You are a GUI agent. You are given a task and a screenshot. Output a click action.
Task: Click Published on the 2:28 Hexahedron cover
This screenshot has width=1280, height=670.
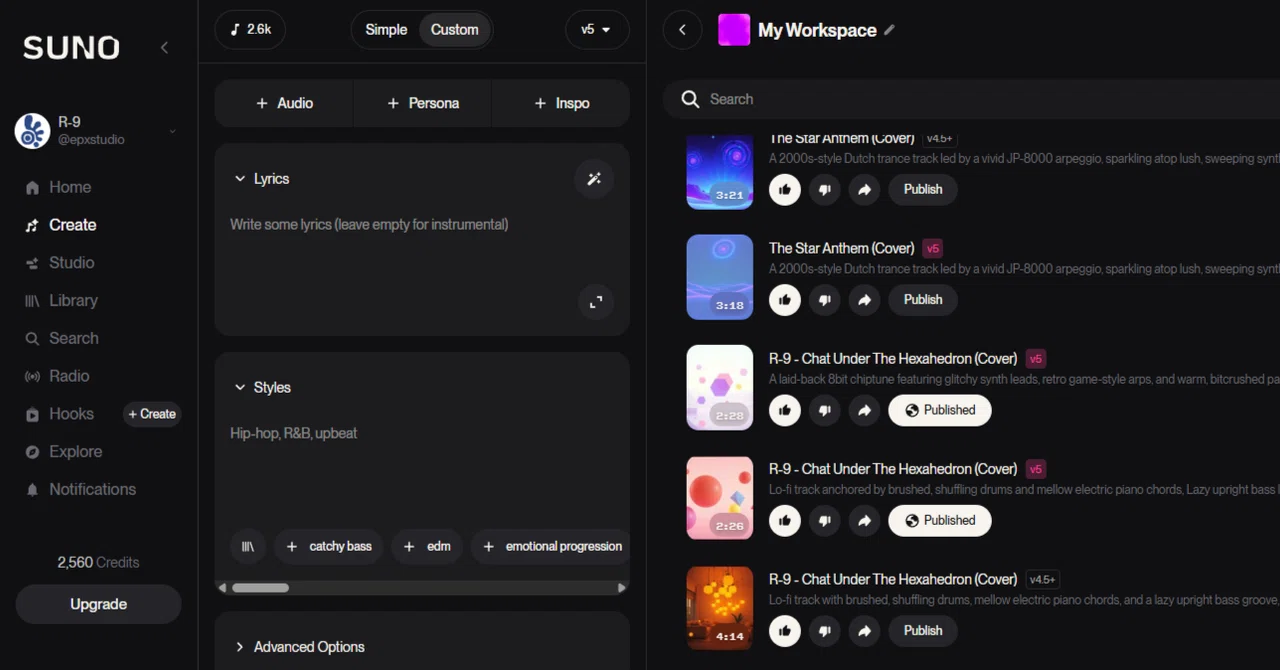(940, 410)
